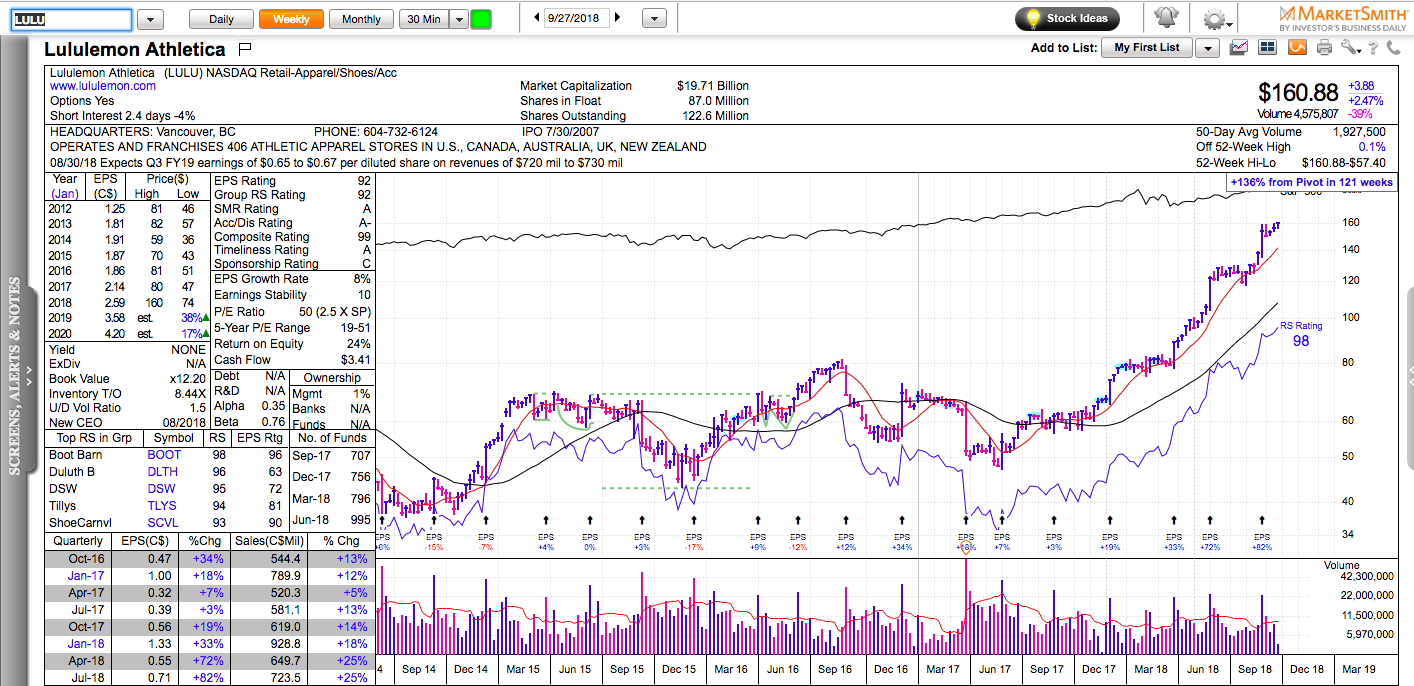Click the +136% from Pivot annotation box
This screenshot has height=686, width=1414.
click(1311, 182)
